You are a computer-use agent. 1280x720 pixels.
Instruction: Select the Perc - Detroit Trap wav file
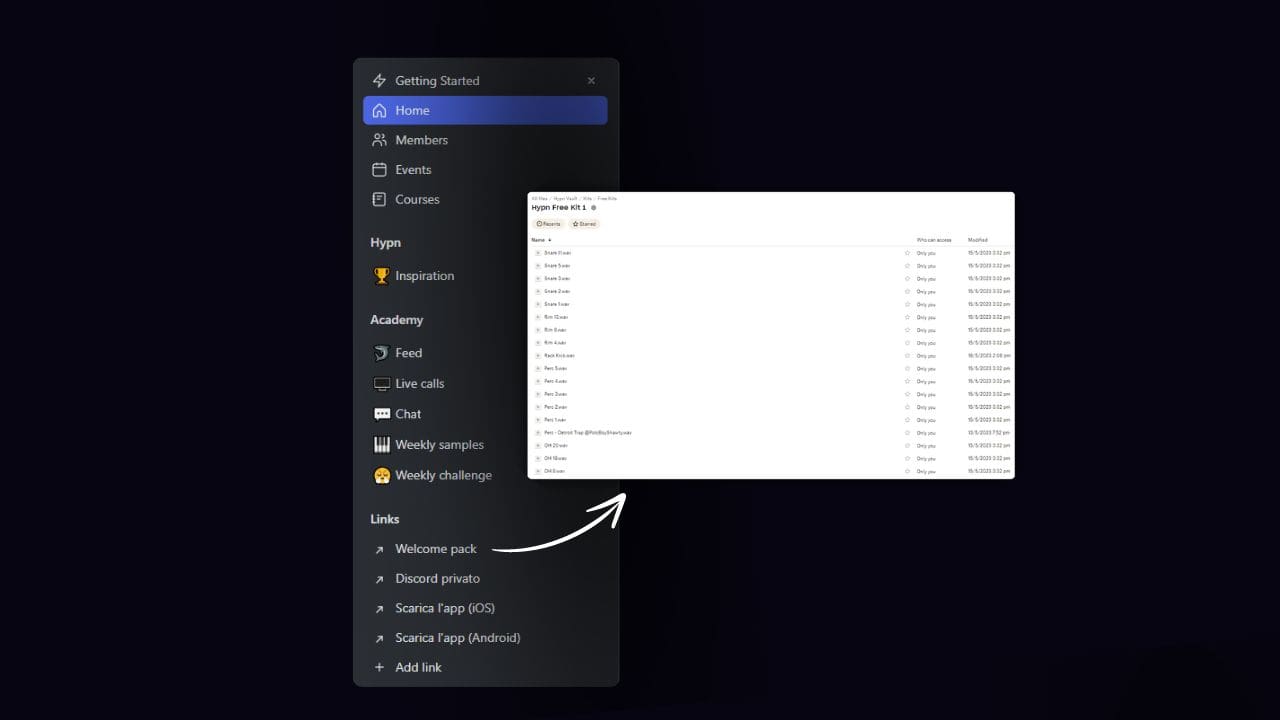pyautogui.click(x=588, y=433)
